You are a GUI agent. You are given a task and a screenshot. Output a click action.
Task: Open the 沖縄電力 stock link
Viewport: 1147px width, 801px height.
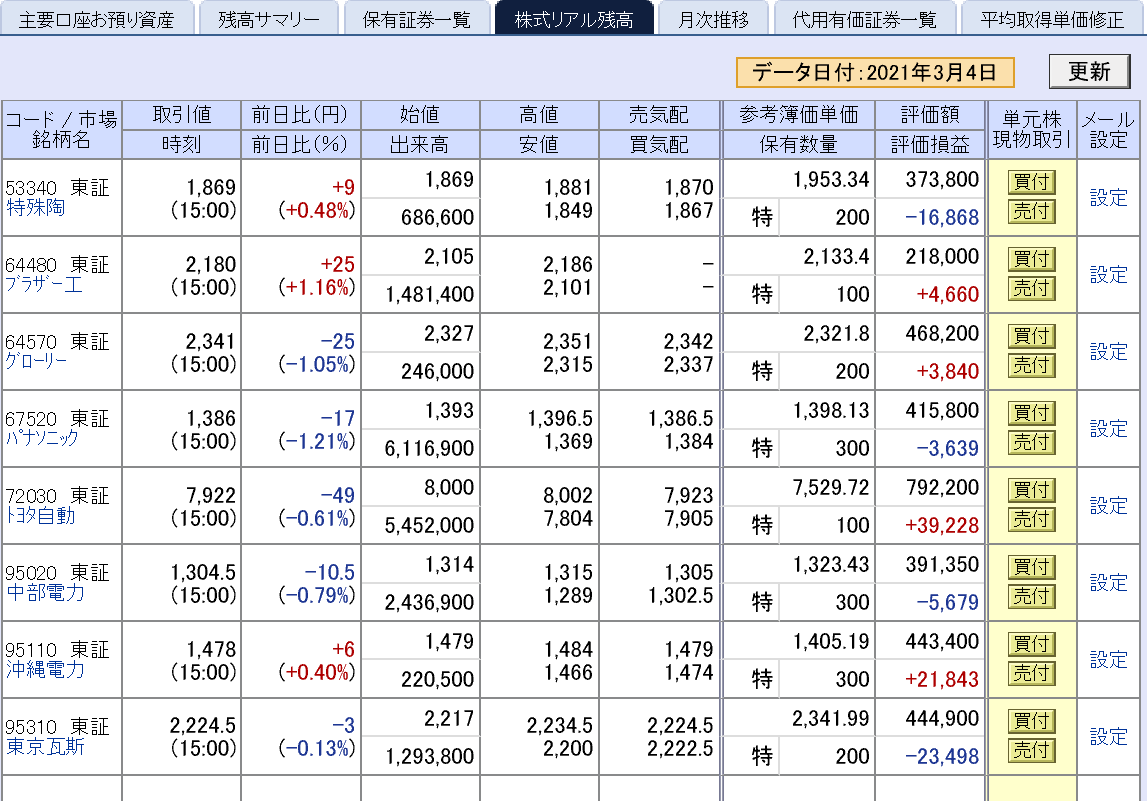(x=45, y=669)
